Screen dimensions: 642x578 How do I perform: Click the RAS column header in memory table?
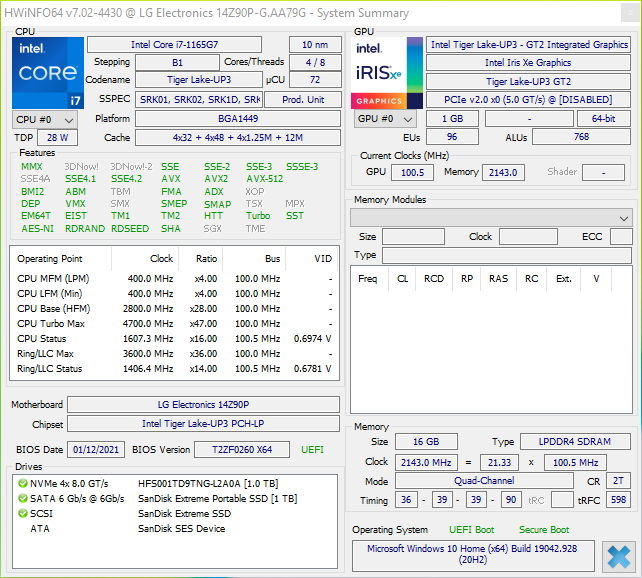coord(498,279)
